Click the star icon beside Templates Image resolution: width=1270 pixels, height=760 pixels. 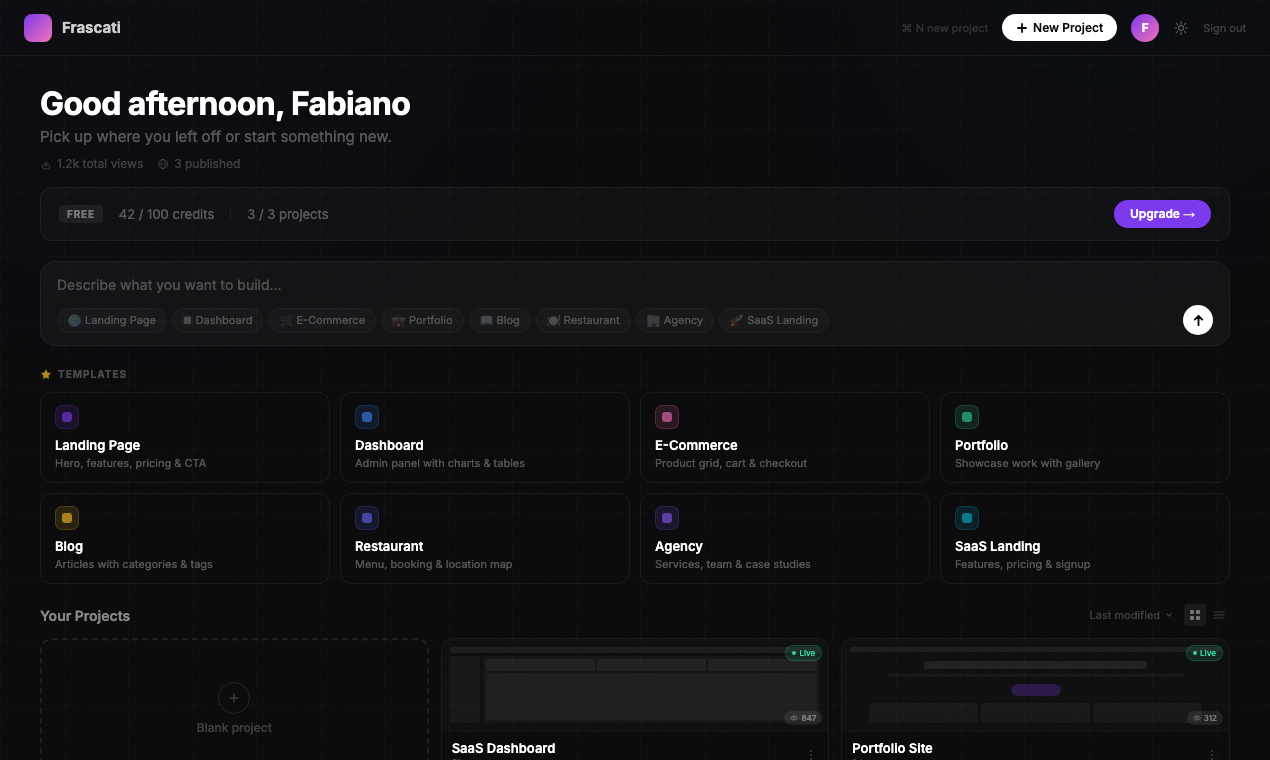pos(46,374)
